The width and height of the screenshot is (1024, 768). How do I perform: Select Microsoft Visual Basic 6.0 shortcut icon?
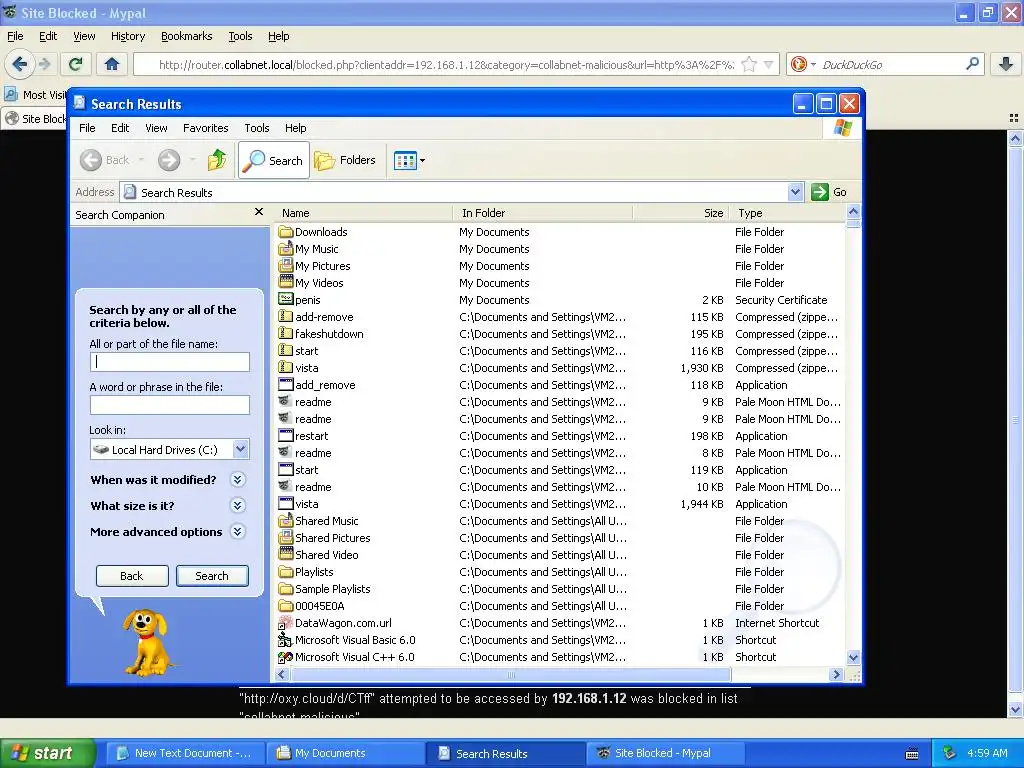(285, 639)
